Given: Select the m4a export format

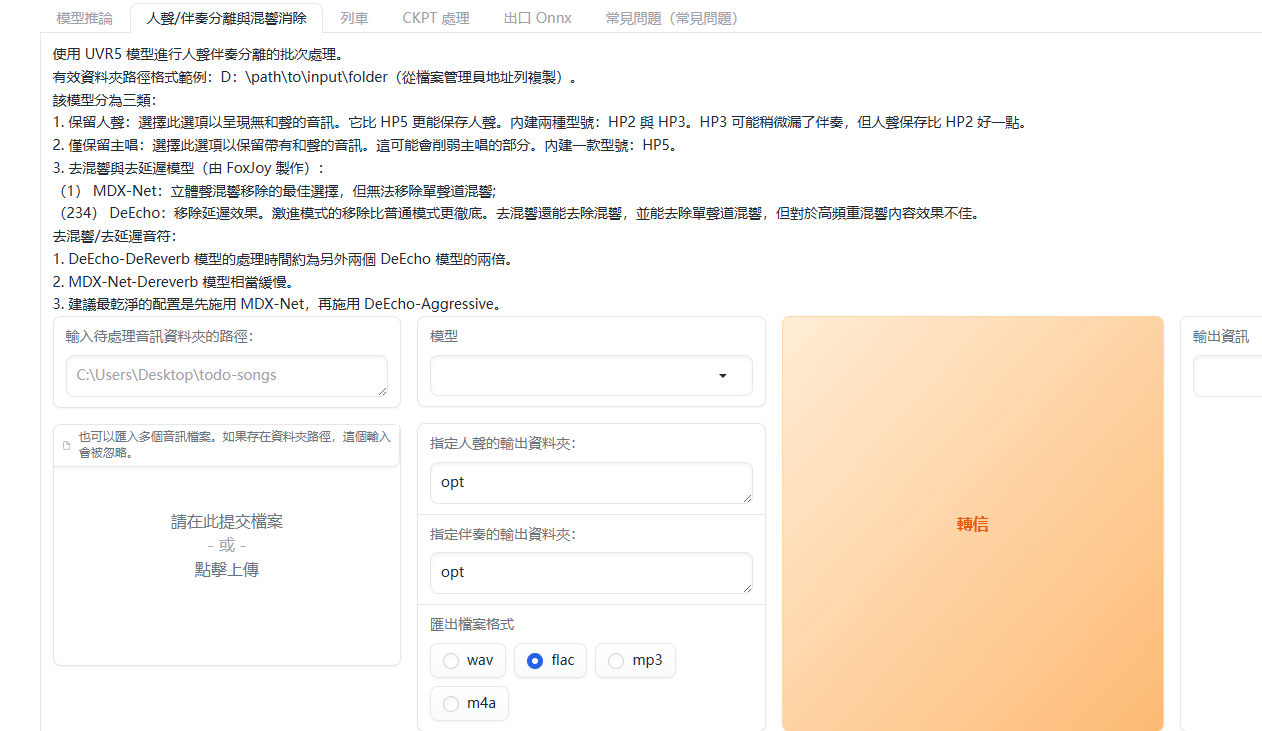Looking at the screenshot, I should pyautogui.click(x=469, y=704).
